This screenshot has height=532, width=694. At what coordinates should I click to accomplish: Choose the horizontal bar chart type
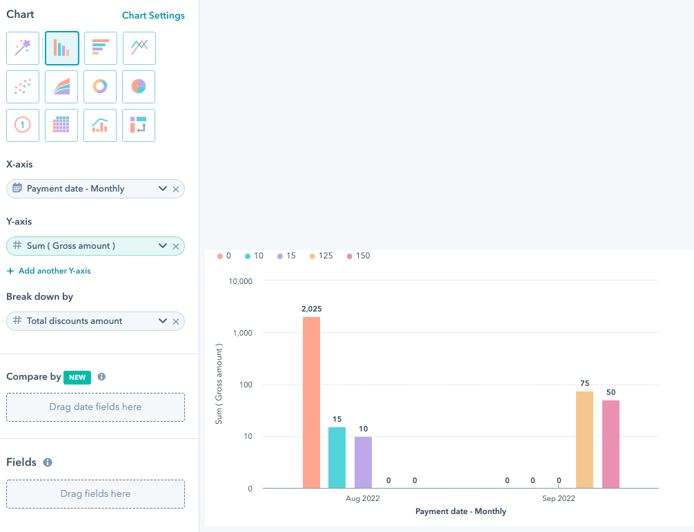click(100, 48)
